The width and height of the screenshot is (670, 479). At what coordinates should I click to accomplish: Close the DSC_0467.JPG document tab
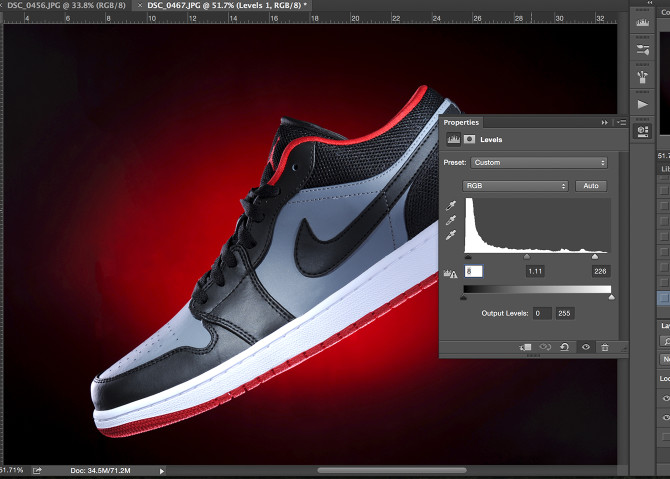point(140,6)
